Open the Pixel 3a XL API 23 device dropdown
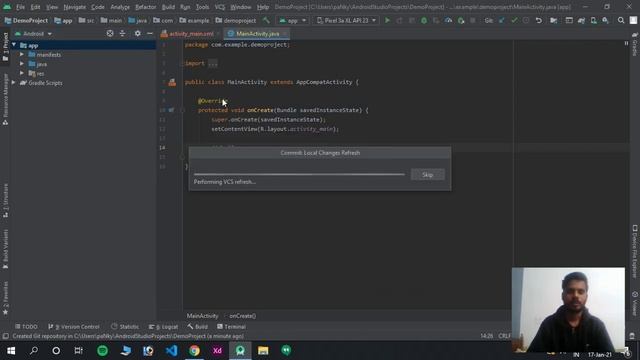Image resolution: width=640 pixels, height=360 pixels. point(346,20)
